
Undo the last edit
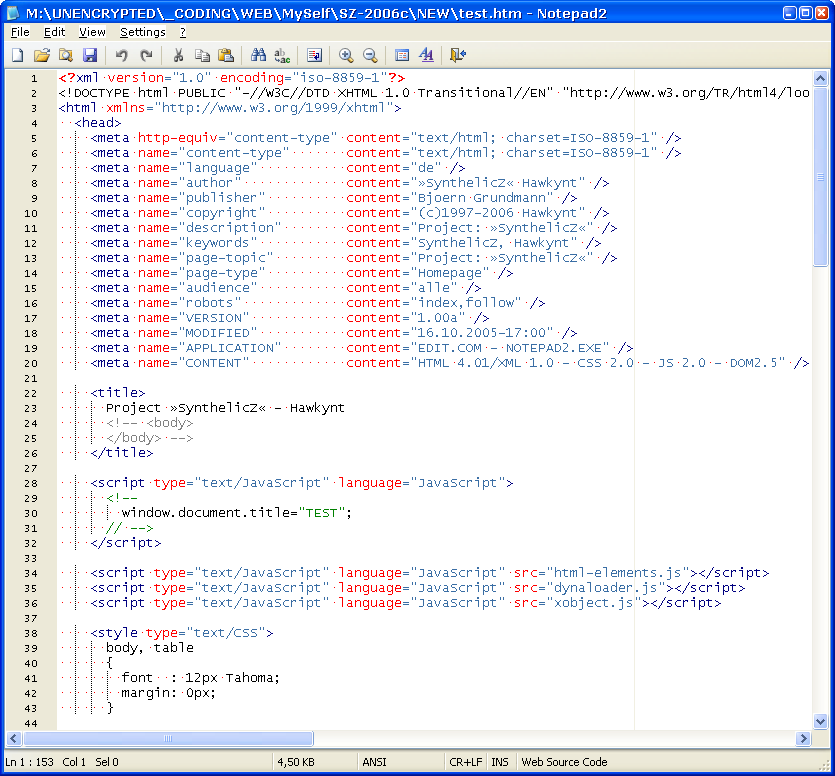tap(121, 55)
